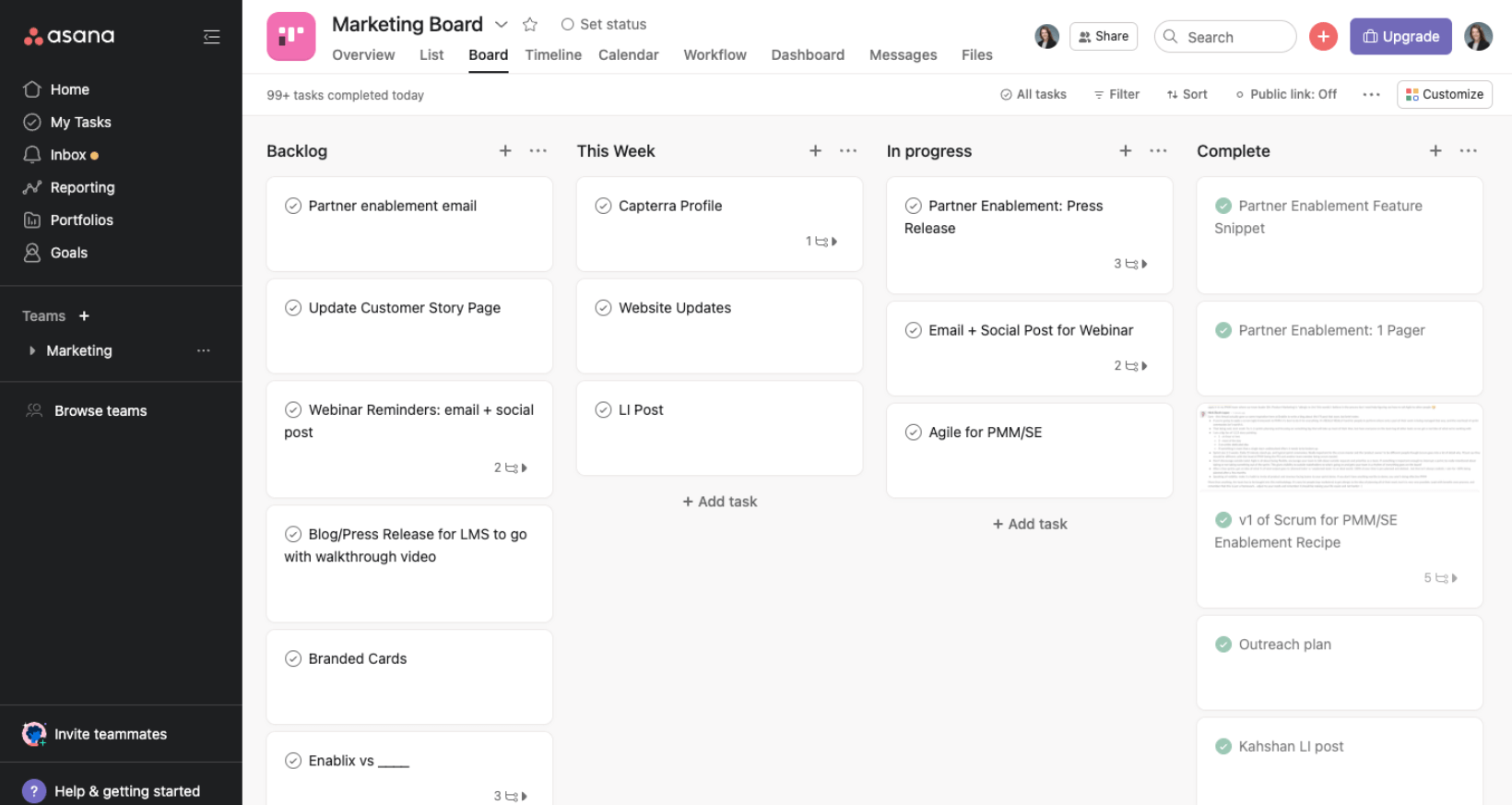Click Sort in the toolbar
The image size is (1512, 805).
[x=1187, y=94]
